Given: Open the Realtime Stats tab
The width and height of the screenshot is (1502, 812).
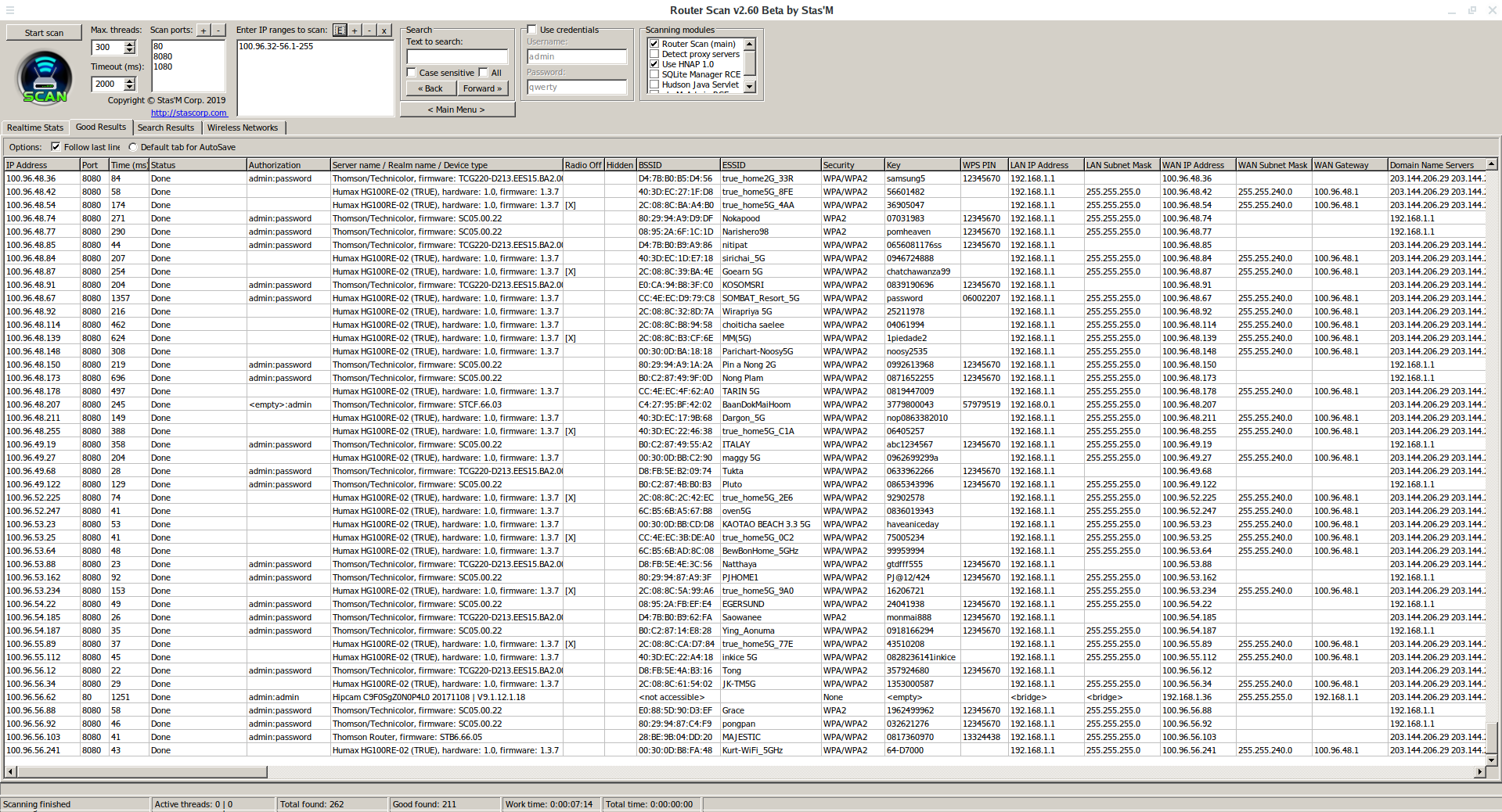Looking at the screenshot, I should (35, 128).
